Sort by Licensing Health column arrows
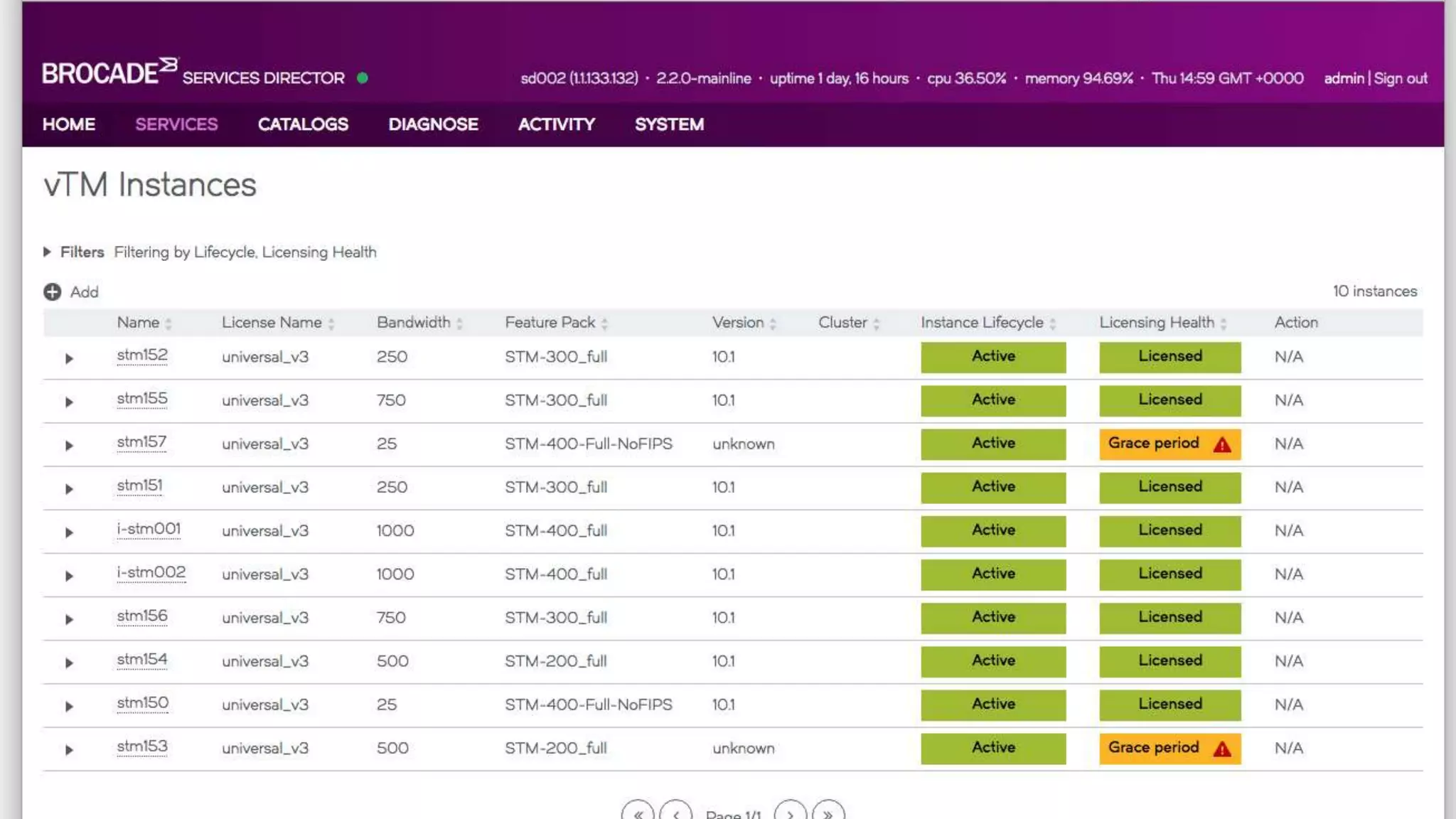Screen dimensions: 1456x819 (x=1224, y=323)
